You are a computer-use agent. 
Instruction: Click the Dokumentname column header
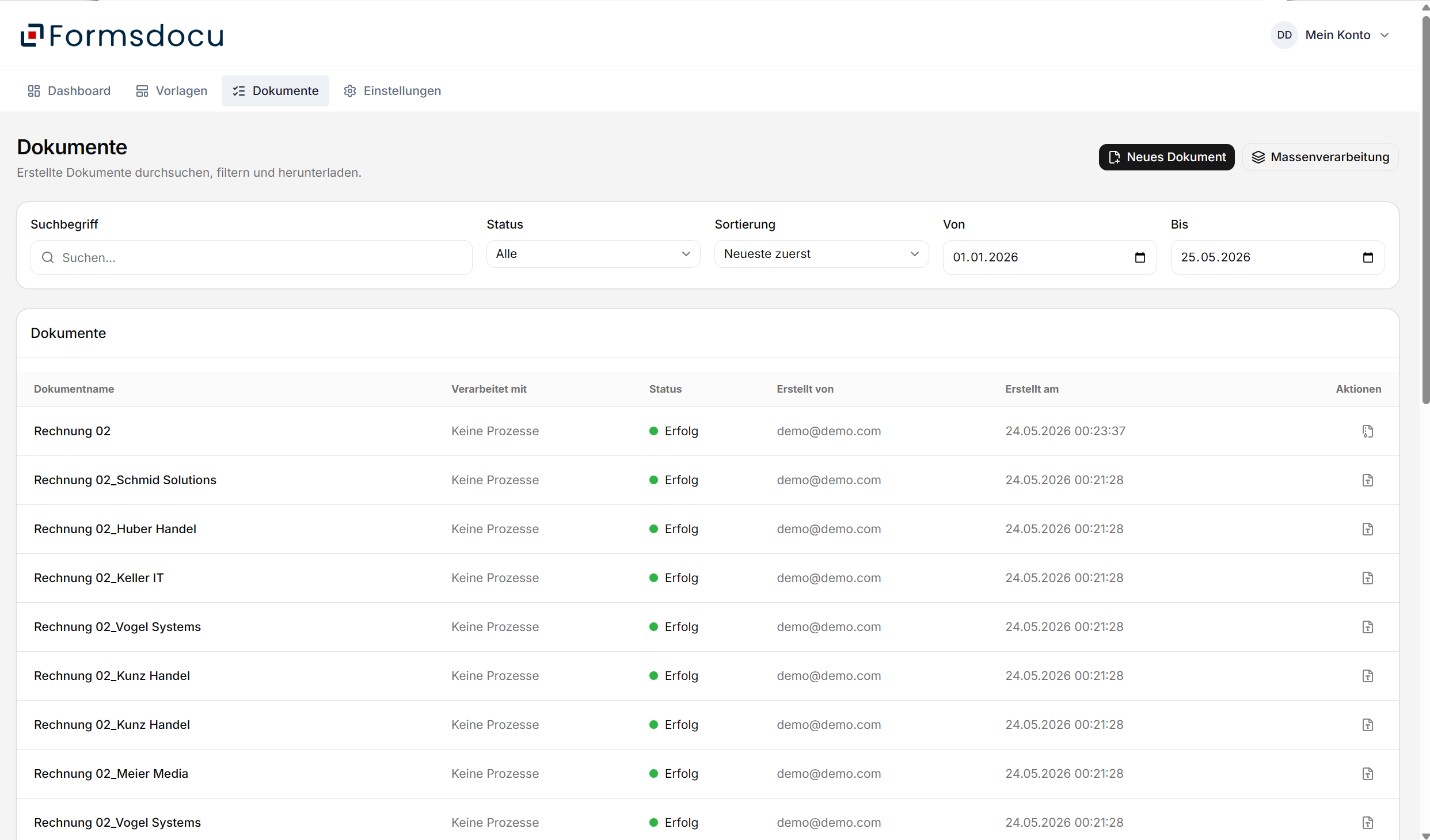tap(74, 389)
